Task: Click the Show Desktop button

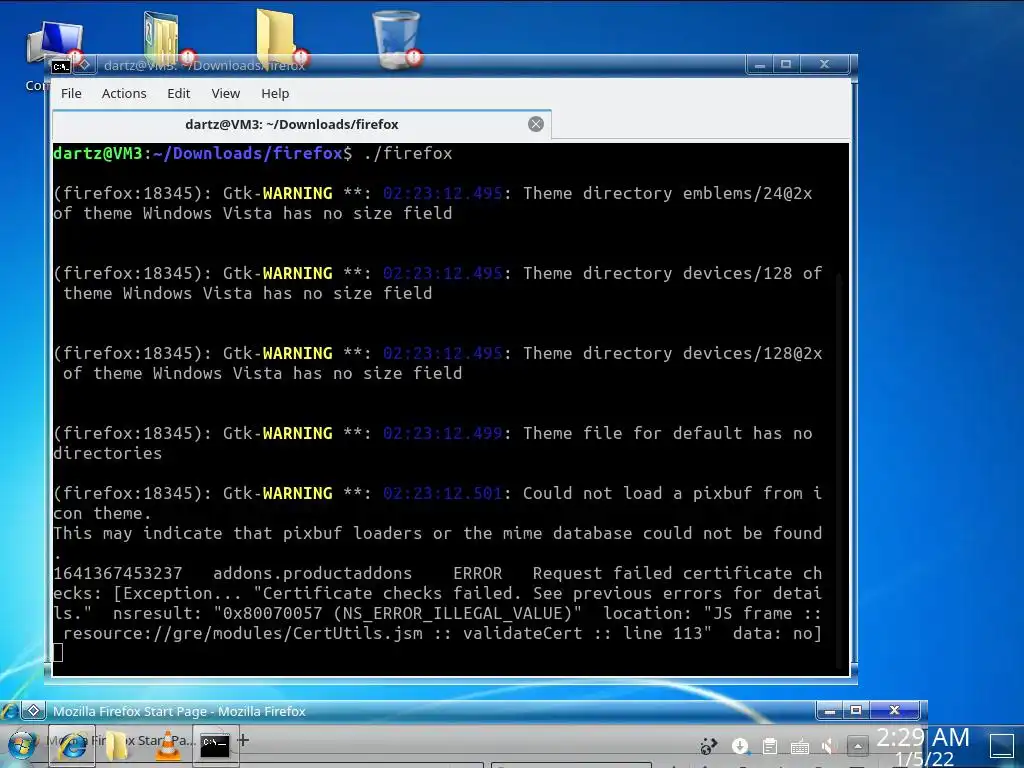Action: pyautogui.click(x=1002, y=746)
